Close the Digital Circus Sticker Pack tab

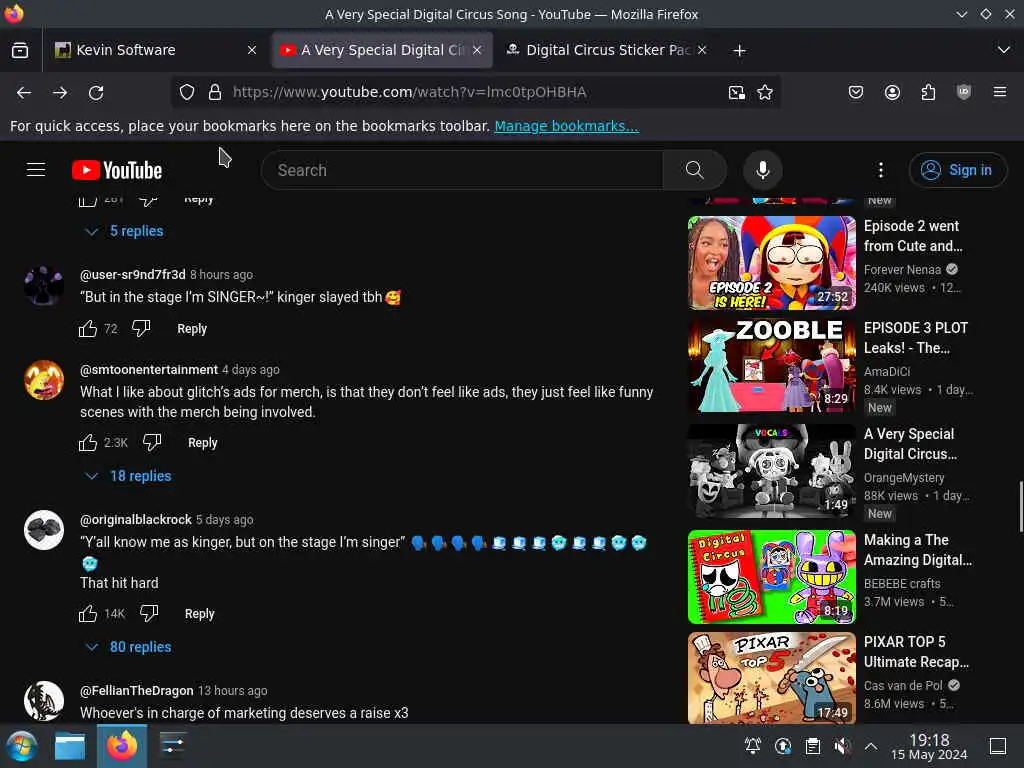pyautogui.click(x=702, y=50)
